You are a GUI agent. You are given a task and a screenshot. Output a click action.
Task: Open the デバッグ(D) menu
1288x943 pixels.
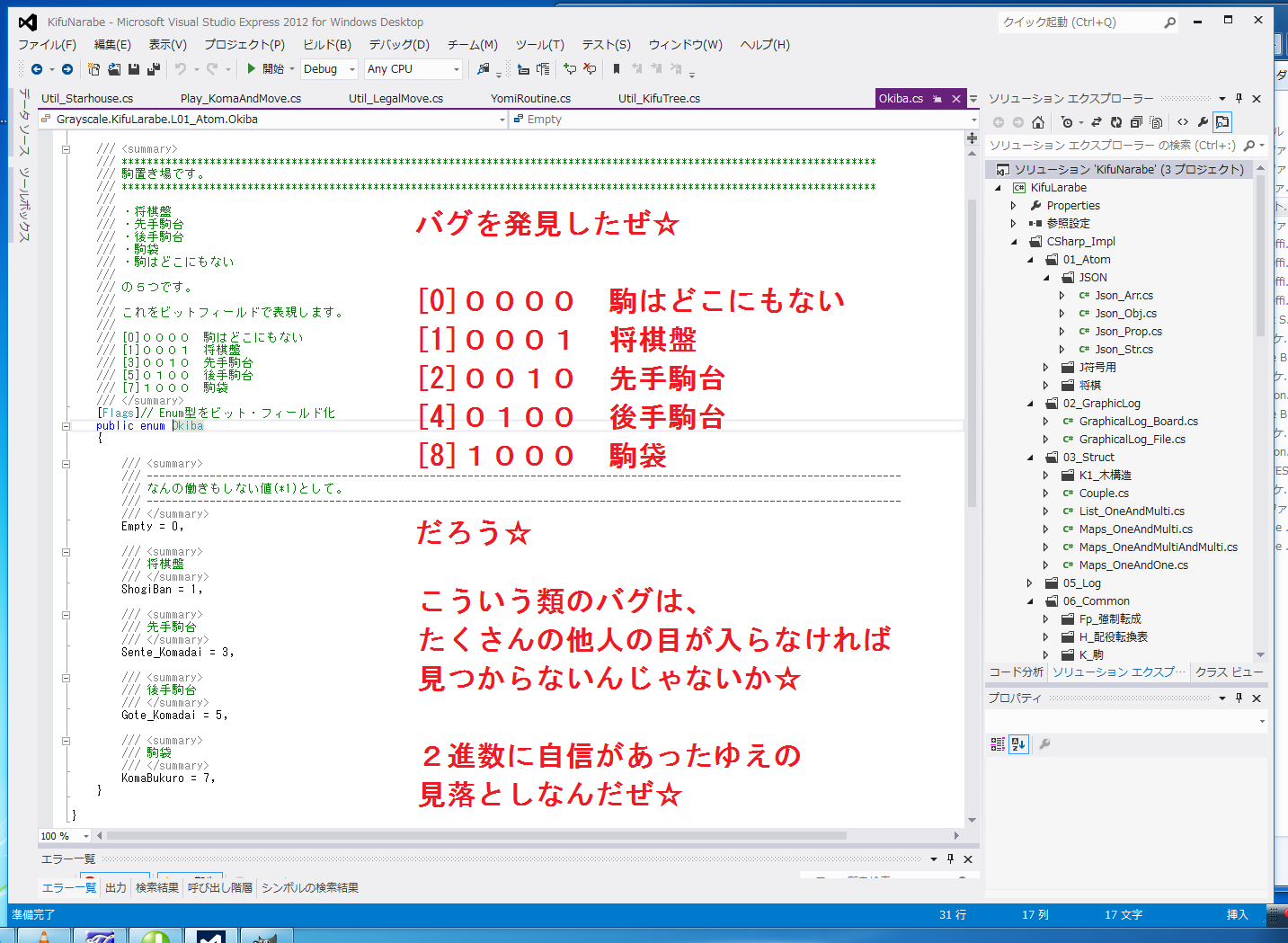(399, 45)
